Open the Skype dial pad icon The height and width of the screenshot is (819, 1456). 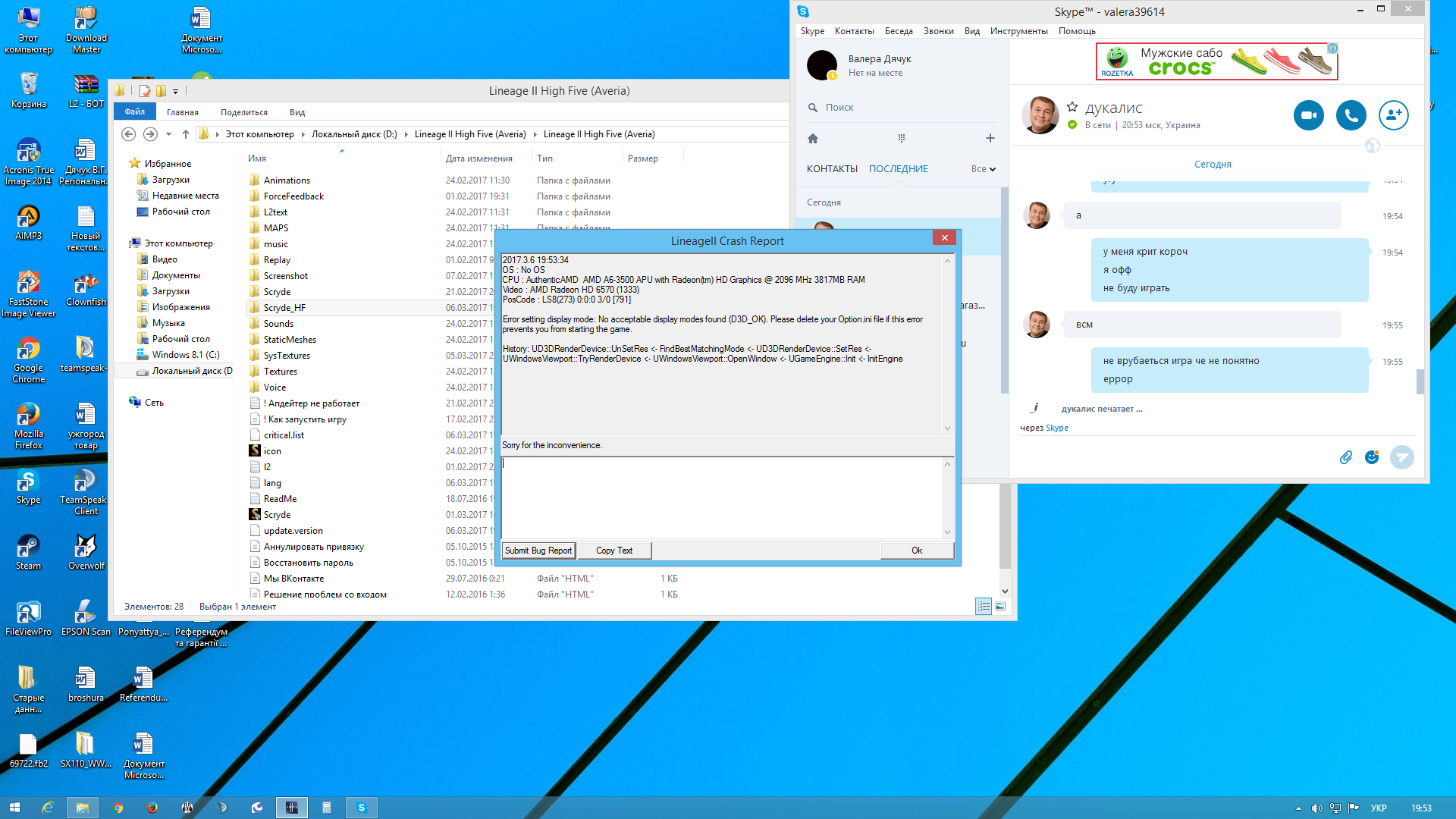pos(902,138)
